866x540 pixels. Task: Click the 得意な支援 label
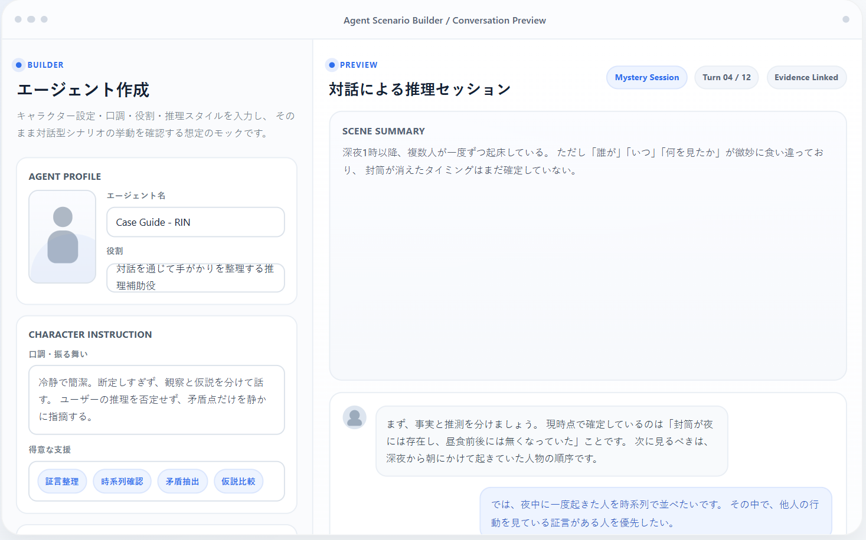point(50,449)
